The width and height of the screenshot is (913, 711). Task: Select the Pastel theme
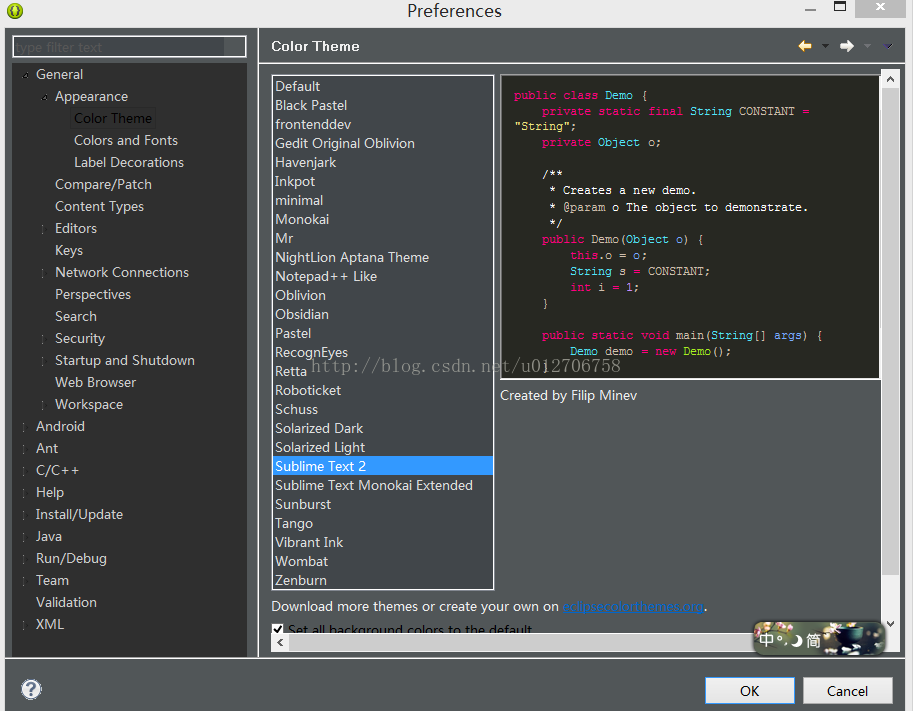click(x=383, y=334)
